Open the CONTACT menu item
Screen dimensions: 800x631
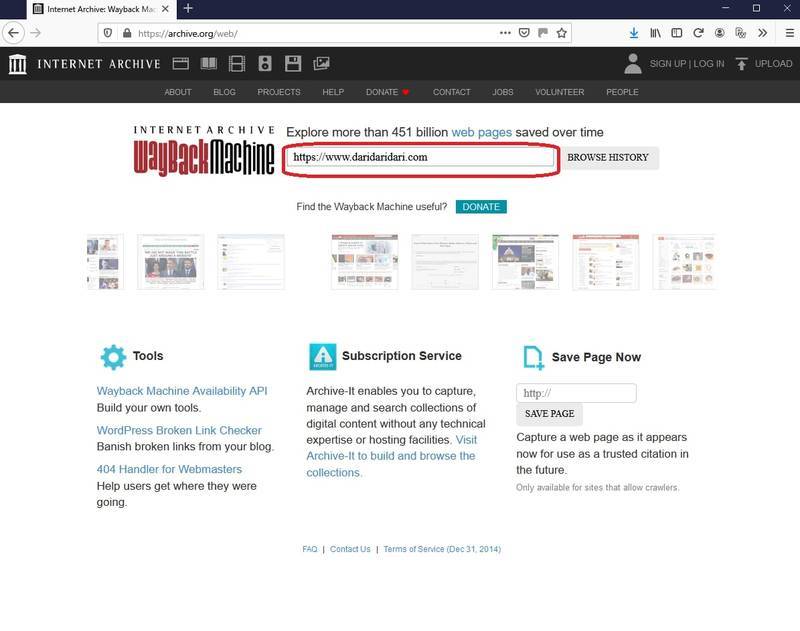452,92
